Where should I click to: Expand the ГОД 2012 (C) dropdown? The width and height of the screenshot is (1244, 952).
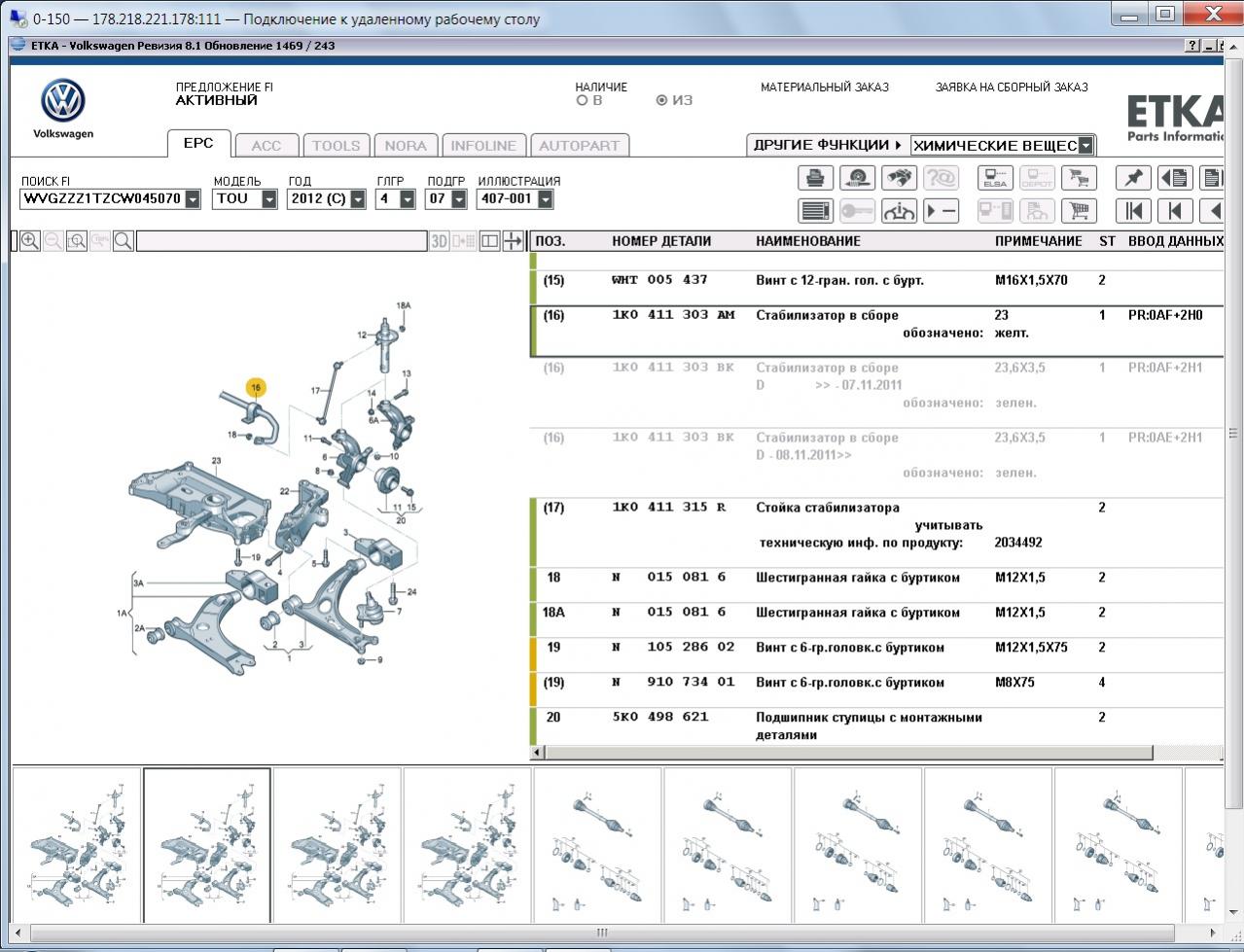pyautogui.click(x=358, y=199)
